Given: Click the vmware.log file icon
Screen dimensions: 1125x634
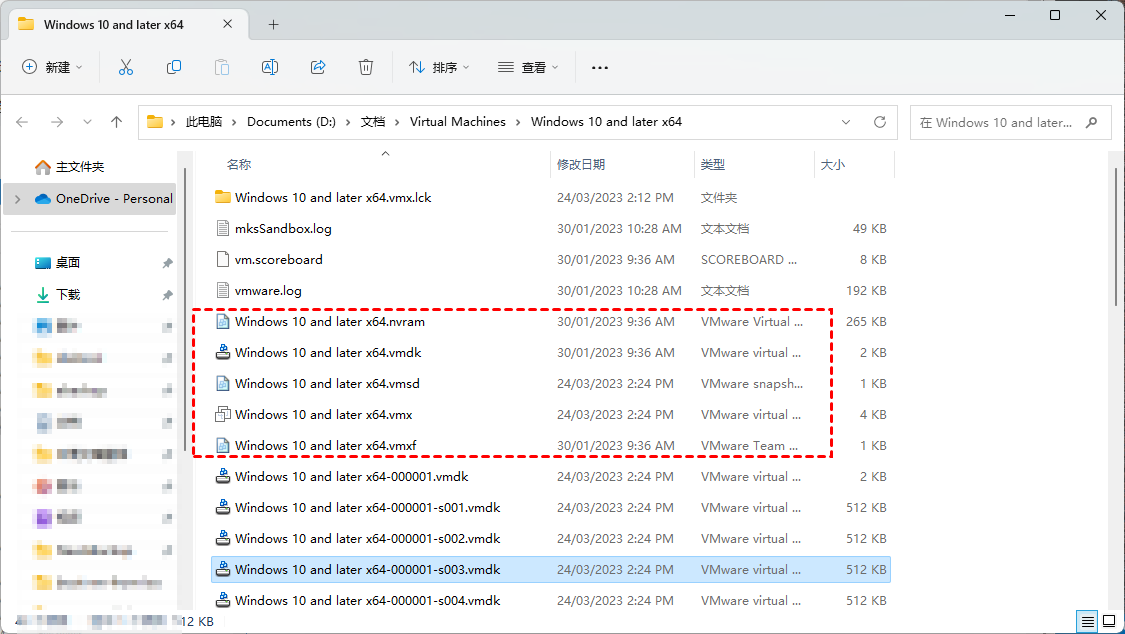Looking at the screenshot, I should click(x=223, y=290).
